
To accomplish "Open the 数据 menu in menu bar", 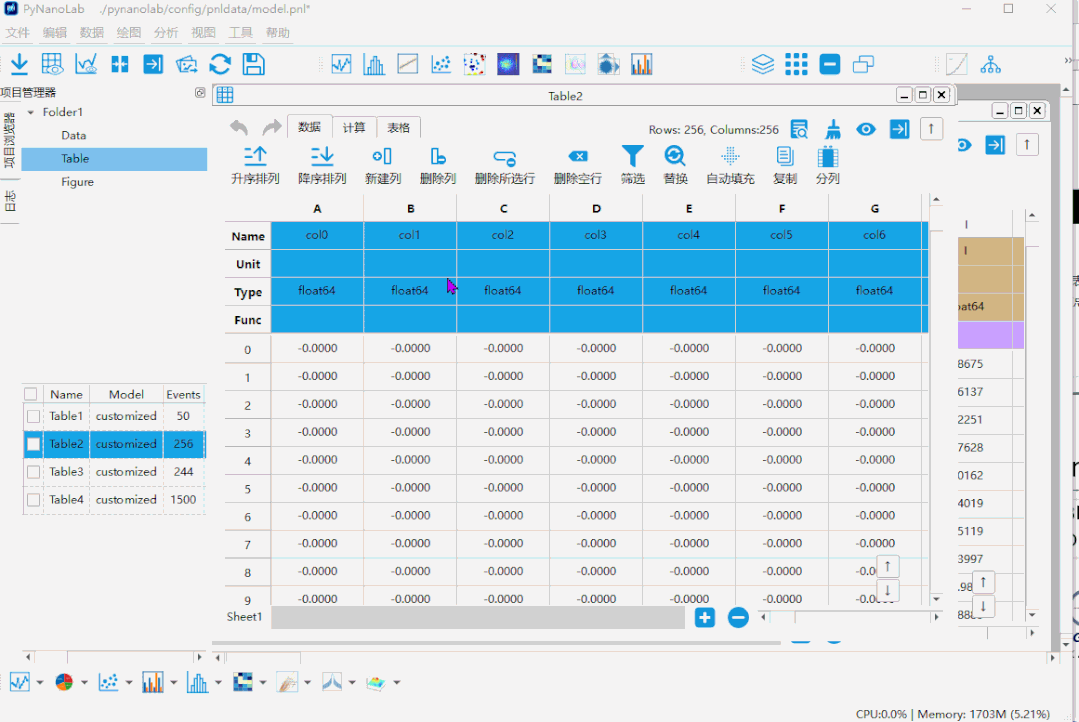I will click(x=92, y=32).
